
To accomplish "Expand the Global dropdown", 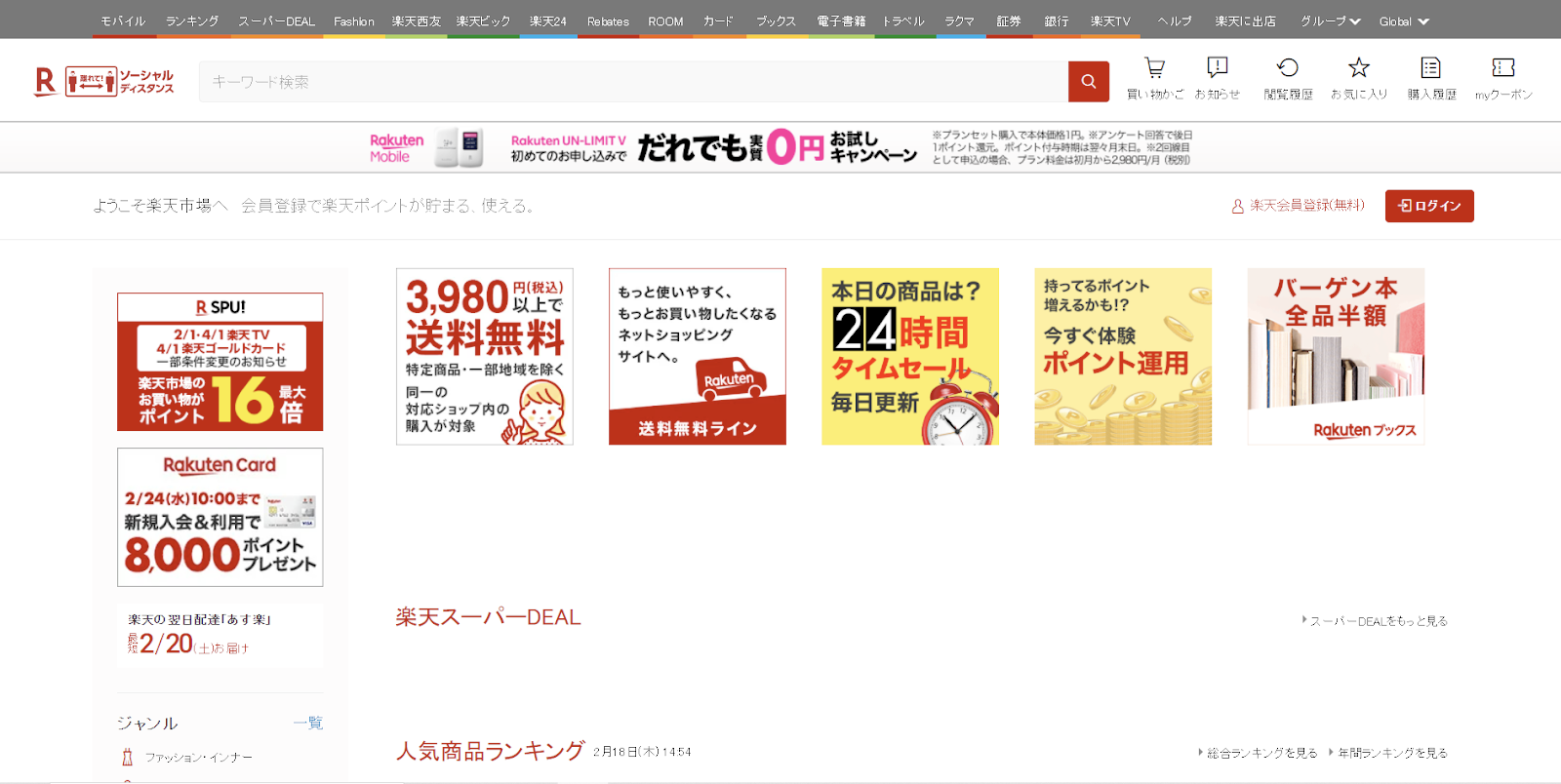I will (1404, 21).
